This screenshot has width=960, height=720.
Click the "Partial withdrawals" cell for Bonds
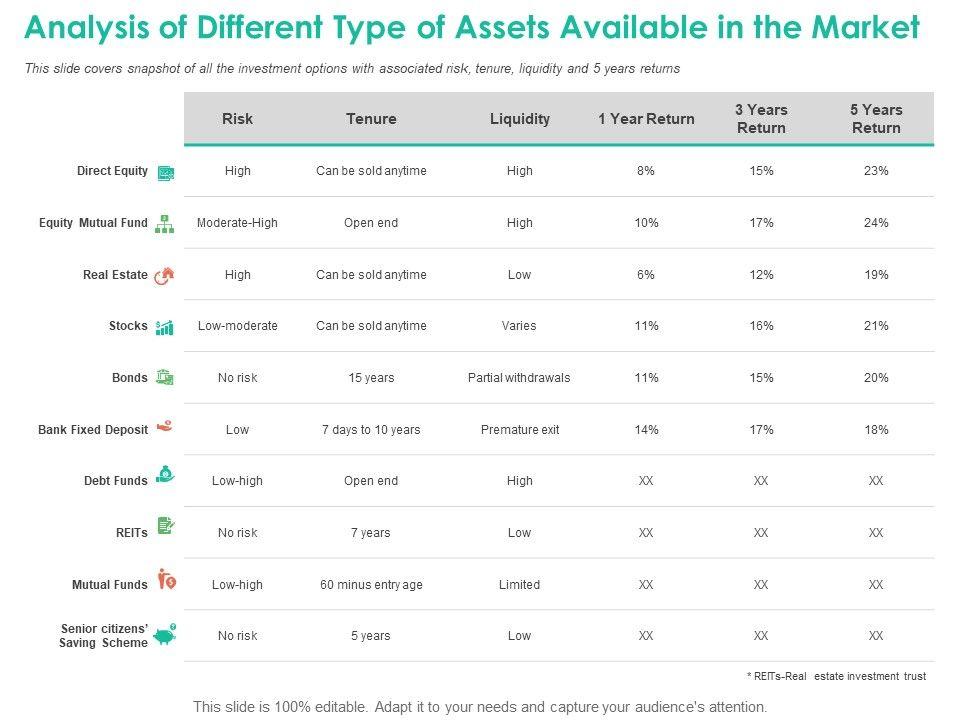coord(519,378)
